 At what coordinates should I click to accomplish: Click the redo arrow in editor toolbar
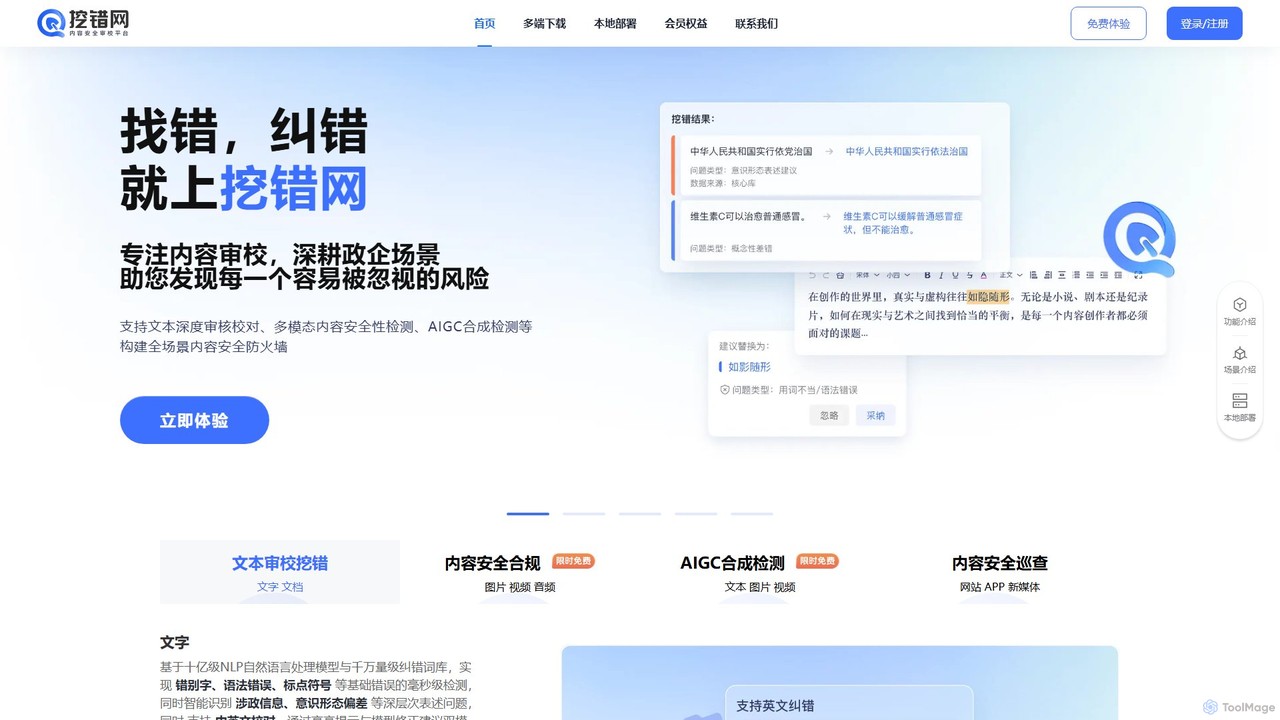(826, 275)
